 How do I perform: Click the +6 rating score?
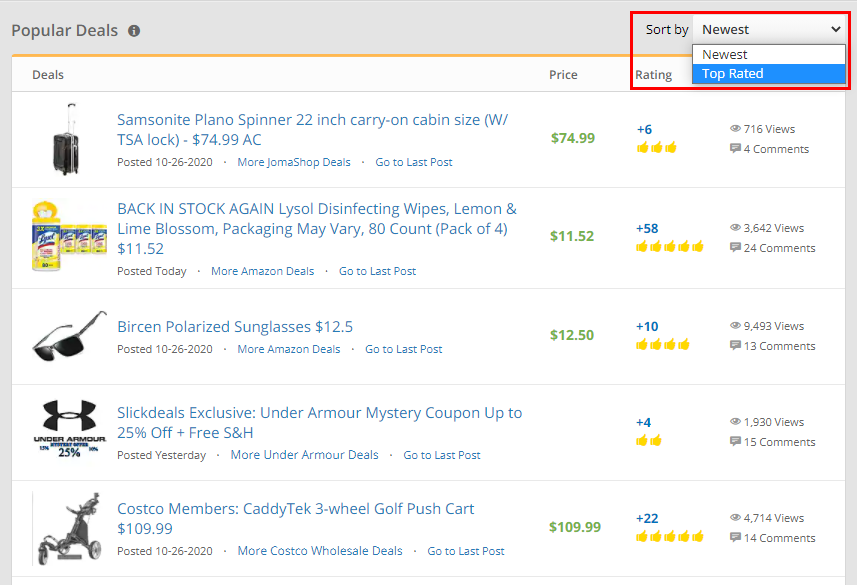point(644,130)
